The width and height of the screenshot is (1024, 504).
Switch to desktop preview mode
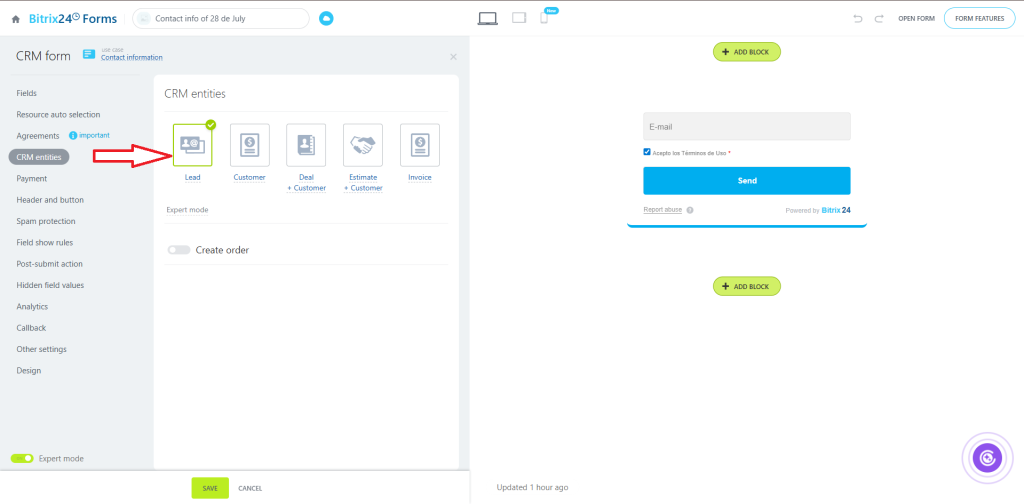coord(488,18)
